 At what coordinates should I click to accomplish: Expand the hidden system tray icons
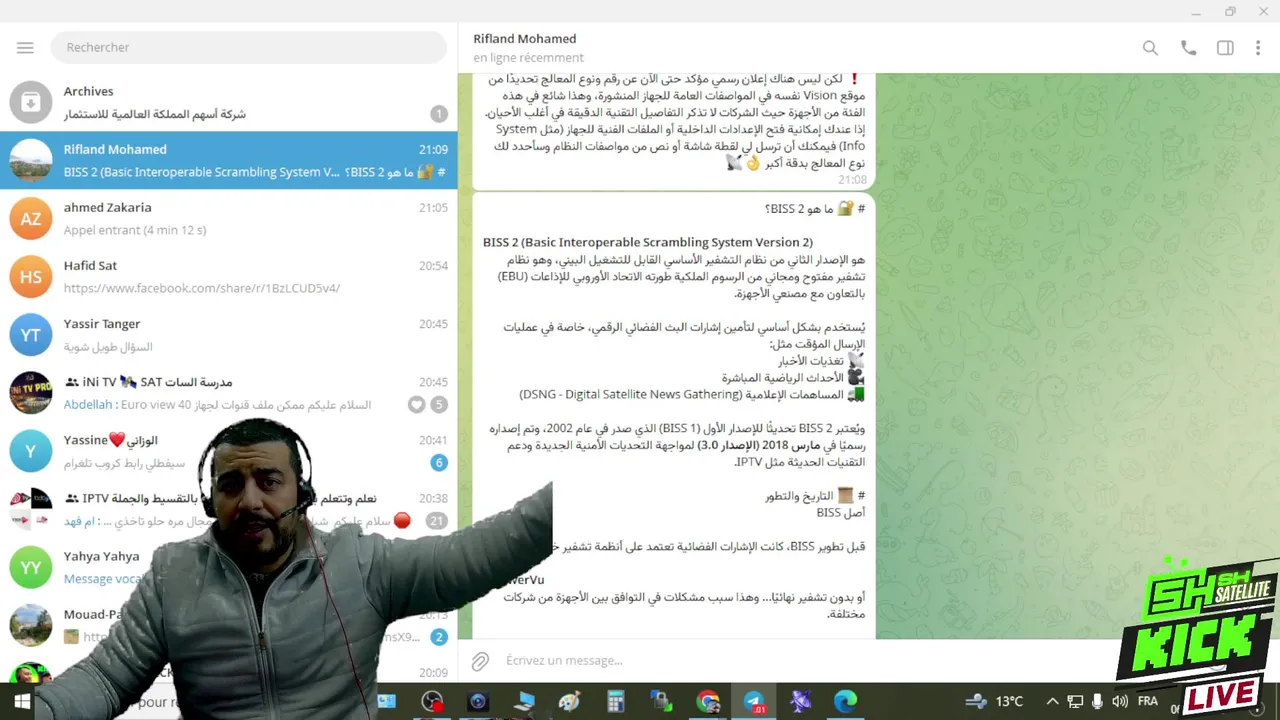point(1052,701)
